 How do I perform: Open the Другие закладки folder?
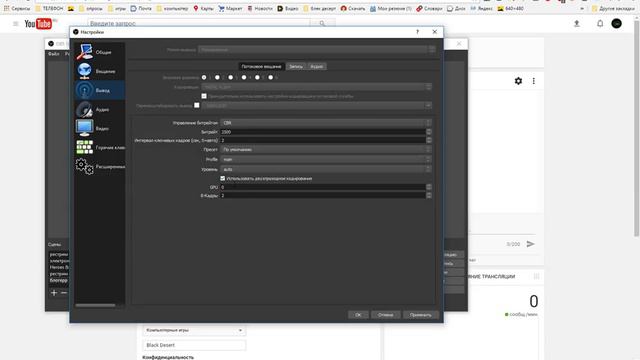pos(613,8)
